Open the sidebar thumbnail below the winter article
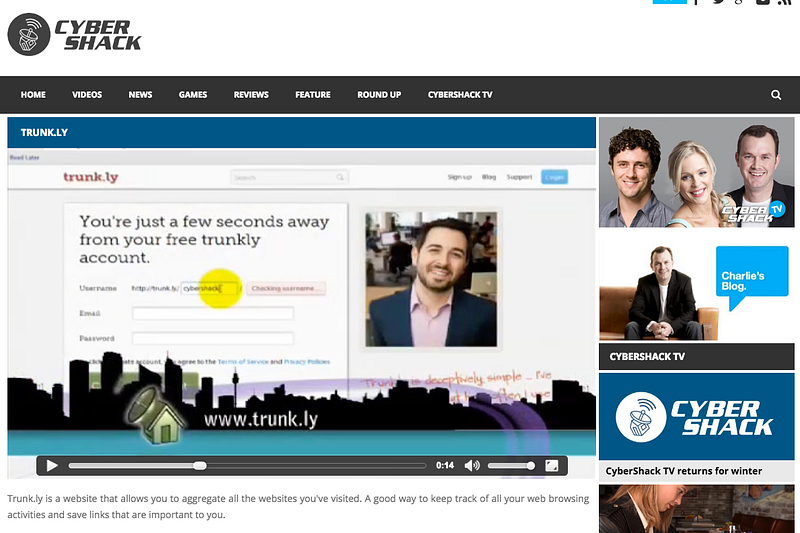 coord(696,509)
